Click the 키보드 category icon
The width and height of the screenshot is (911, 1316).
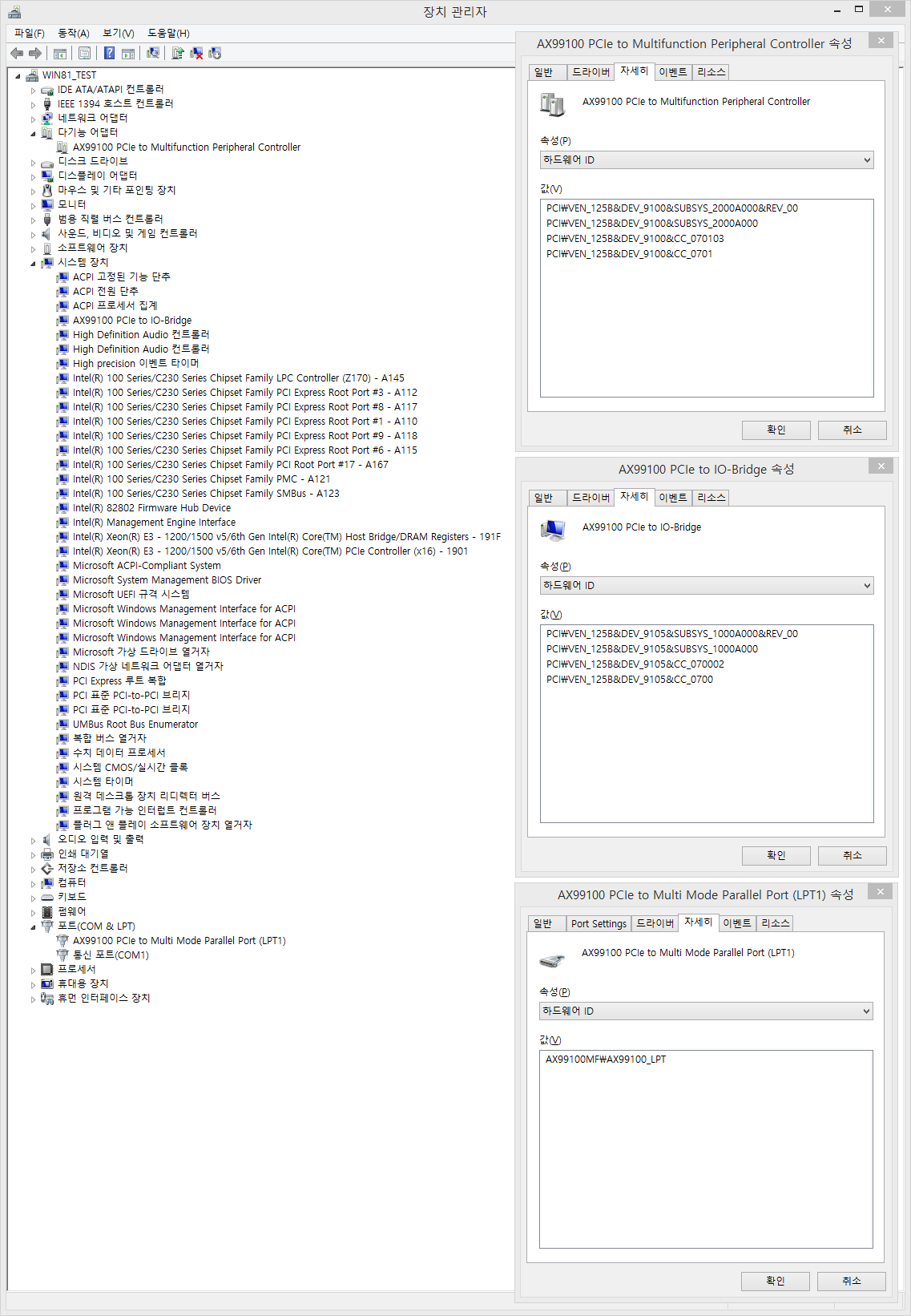pos(47,897)
